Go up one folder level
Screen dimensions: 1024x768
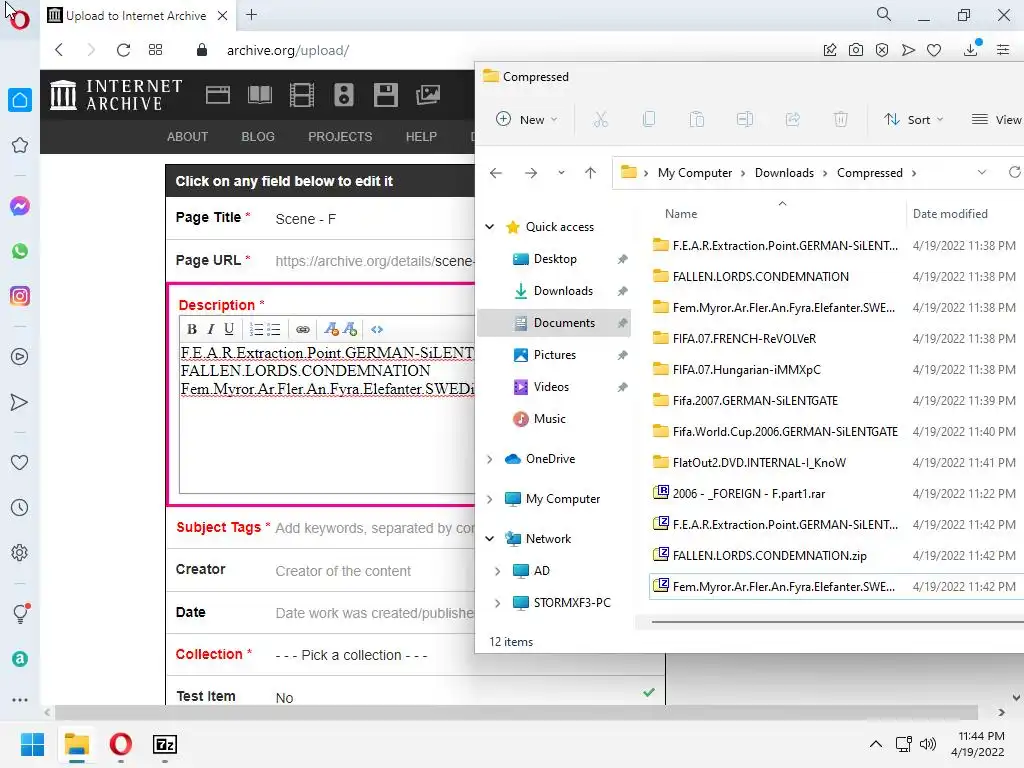click(590, 172)
